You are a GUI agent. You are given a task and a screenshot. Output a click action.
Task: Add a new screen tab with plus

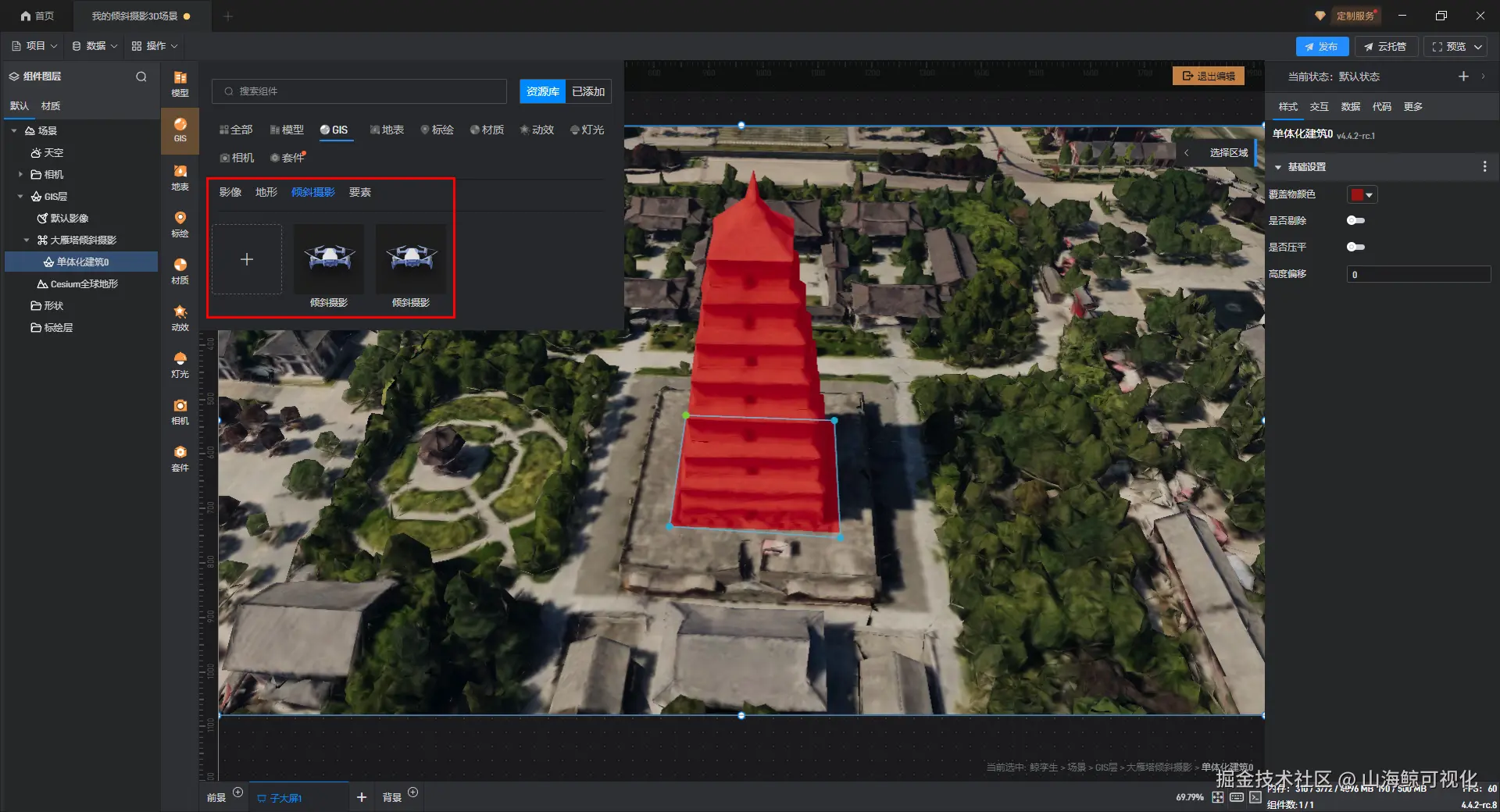pos(362,797)
